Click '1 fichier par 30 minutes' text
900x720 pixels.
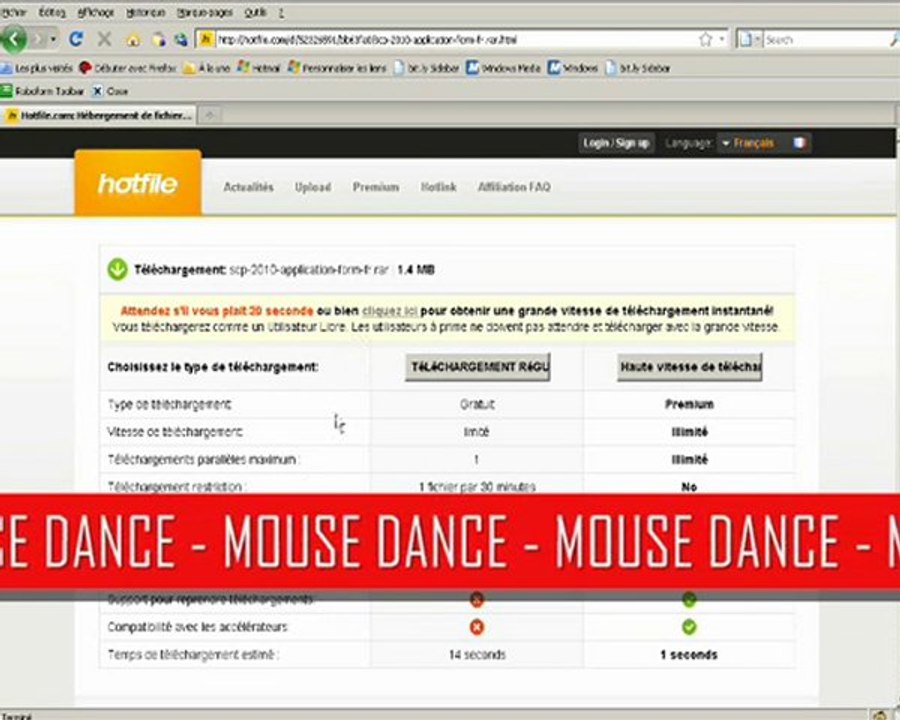click(x=477, y=487)
